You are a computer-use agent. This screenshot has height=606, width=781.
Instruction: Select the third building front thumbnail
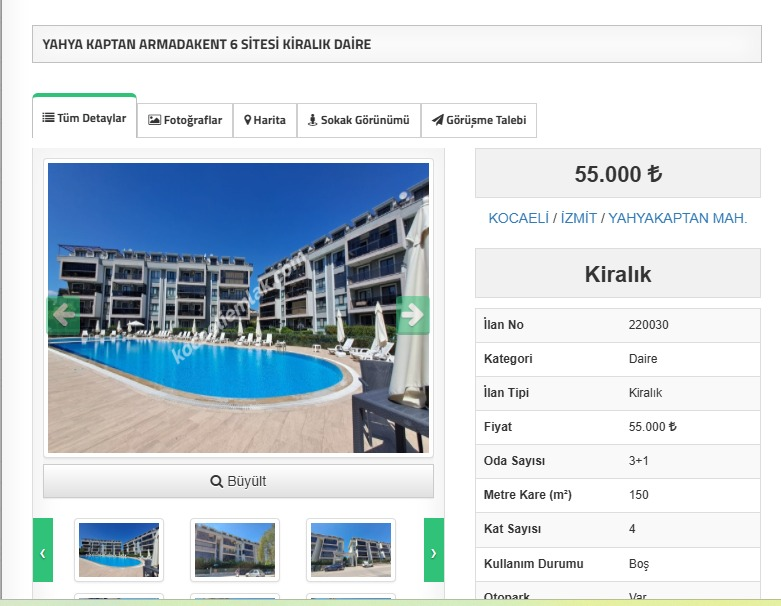coord(351,550)
